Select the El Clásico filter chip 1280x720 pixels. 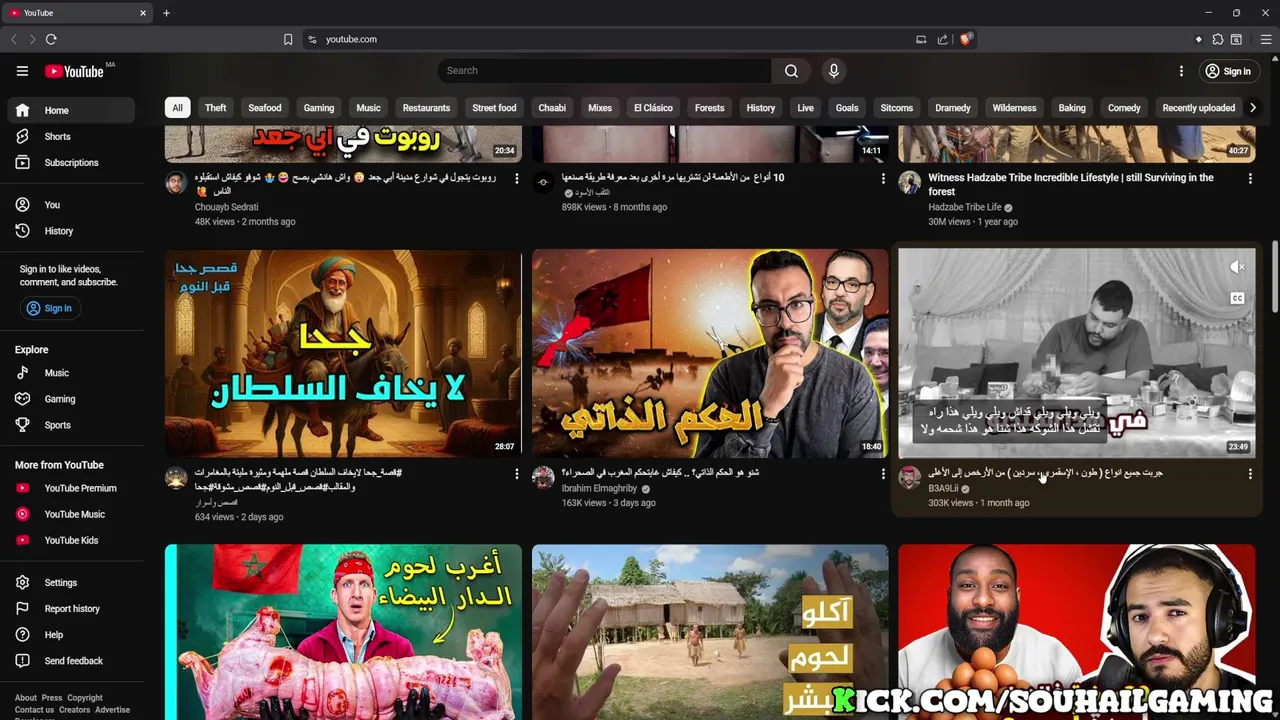653,108
